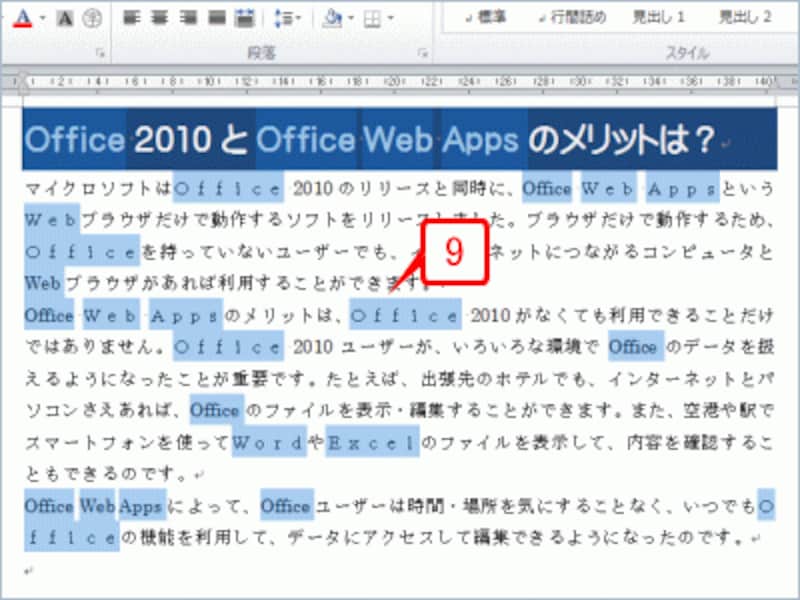This screenshot has height=600, width=800.
Task: Click the 20 mark on horizontal ruler
Action: (394, 81)
